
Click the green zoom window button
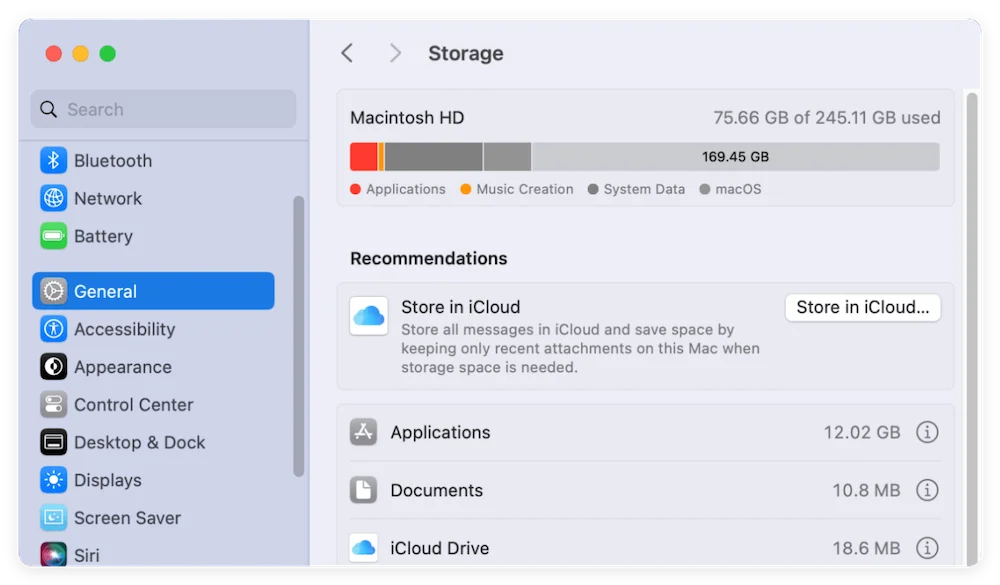[108, 54]
